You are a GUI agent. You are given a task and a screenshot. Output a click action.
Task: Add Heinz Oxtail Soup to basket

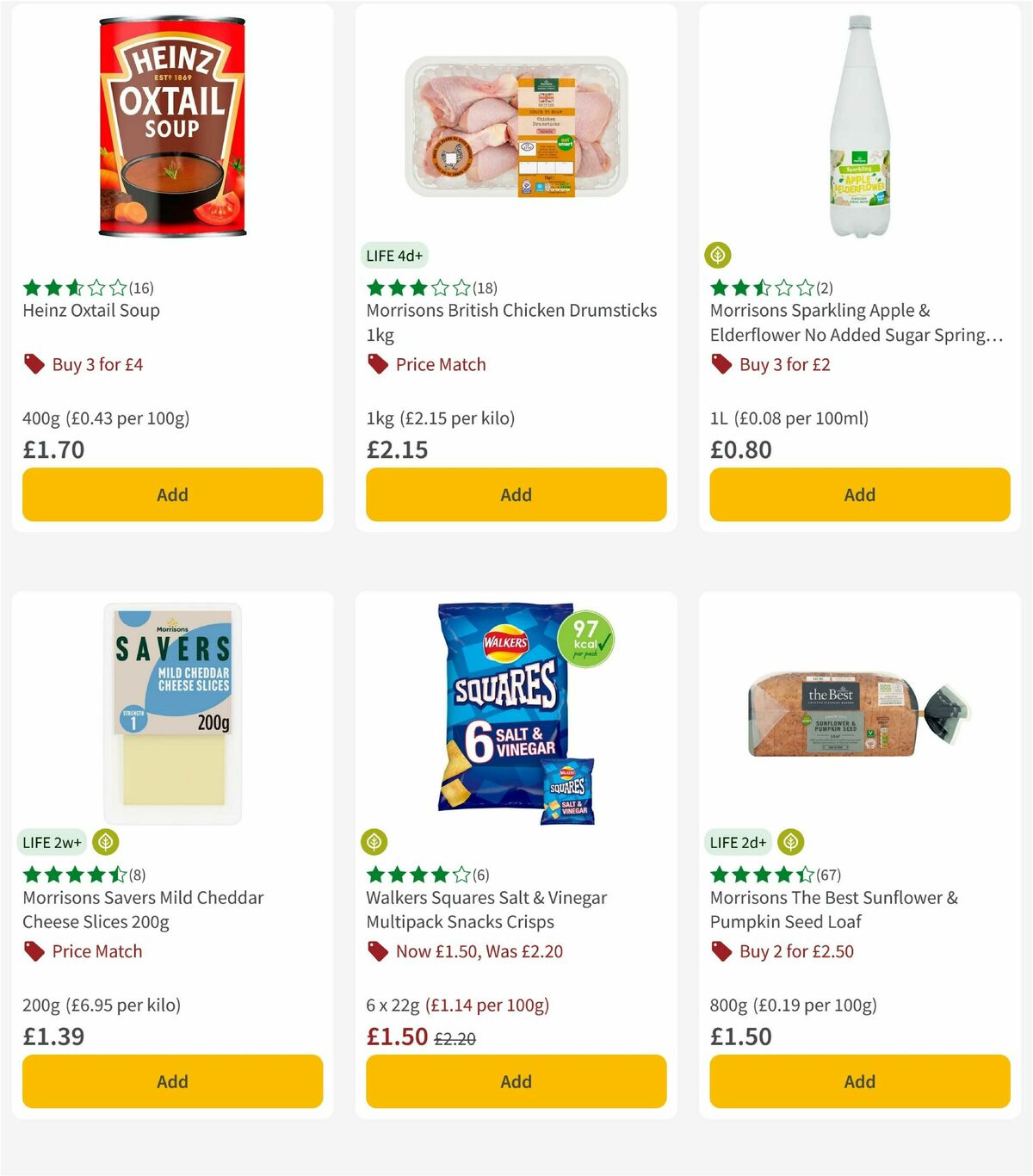click(x=172, y=495)
